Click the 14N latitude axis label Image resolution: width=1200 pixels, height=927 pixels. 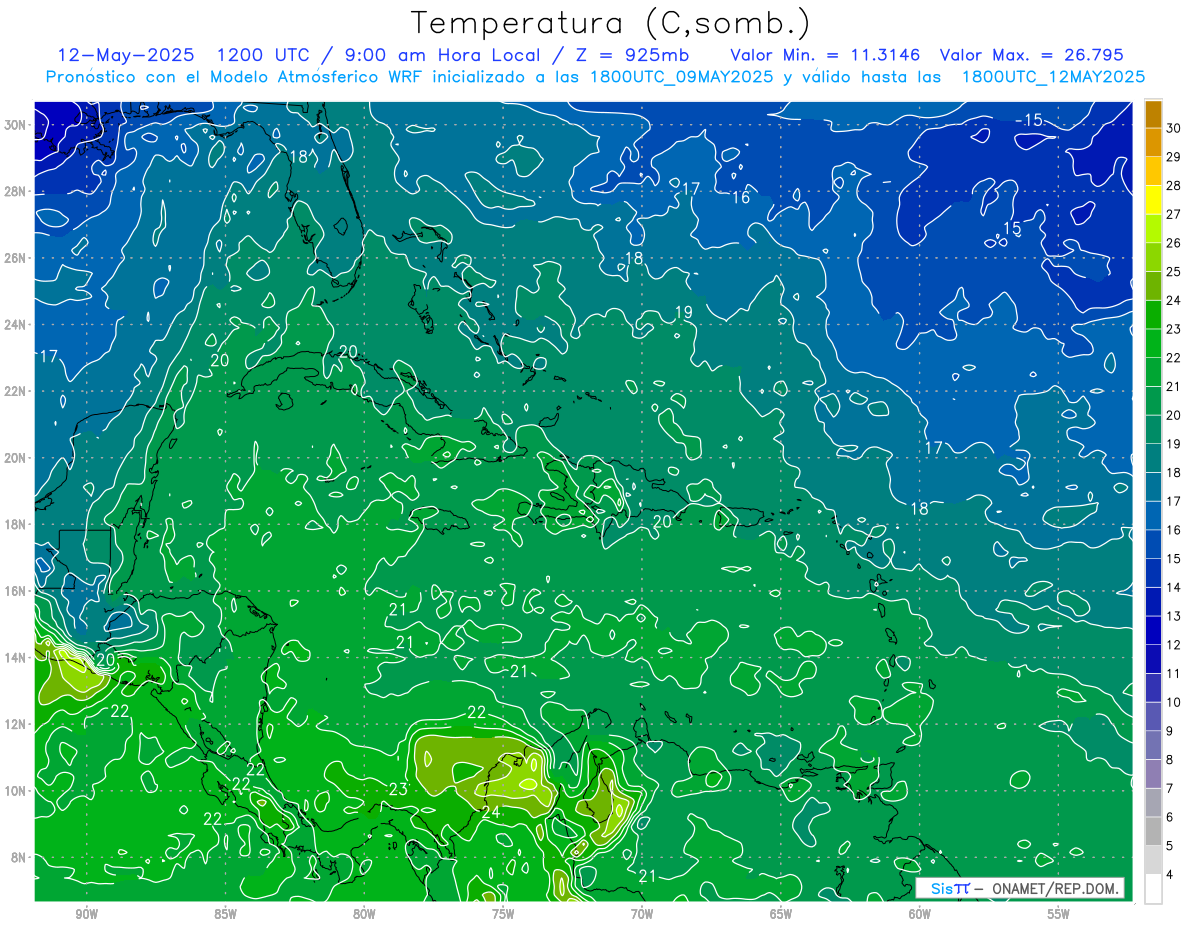15,657
